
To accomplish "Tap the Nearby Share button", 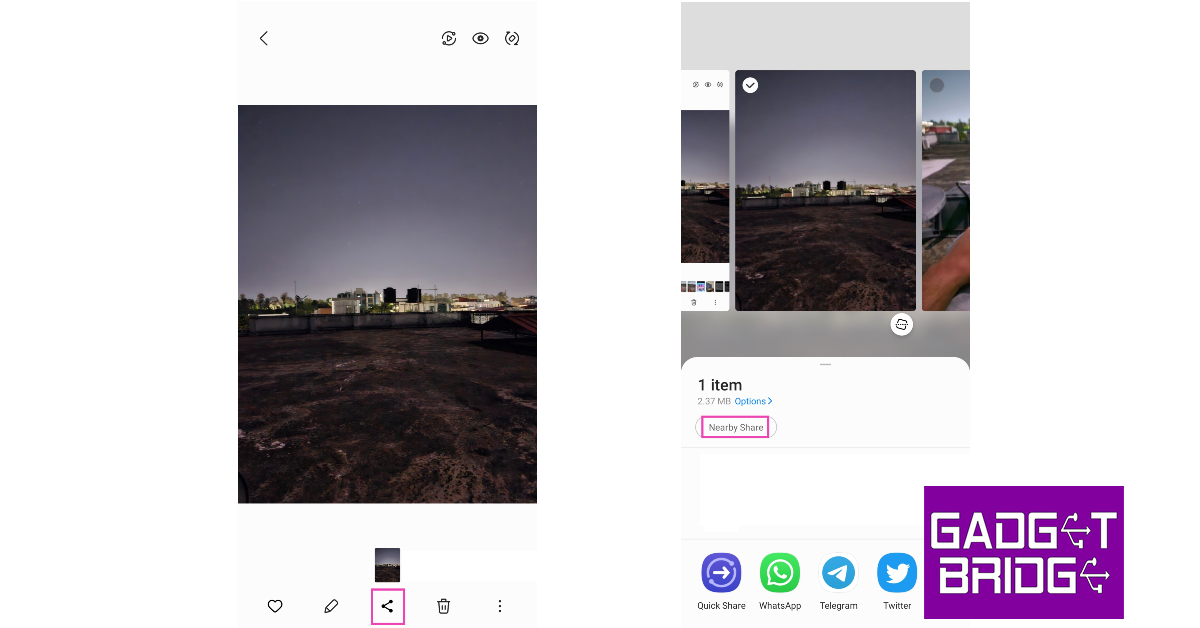I will [735, 427].
